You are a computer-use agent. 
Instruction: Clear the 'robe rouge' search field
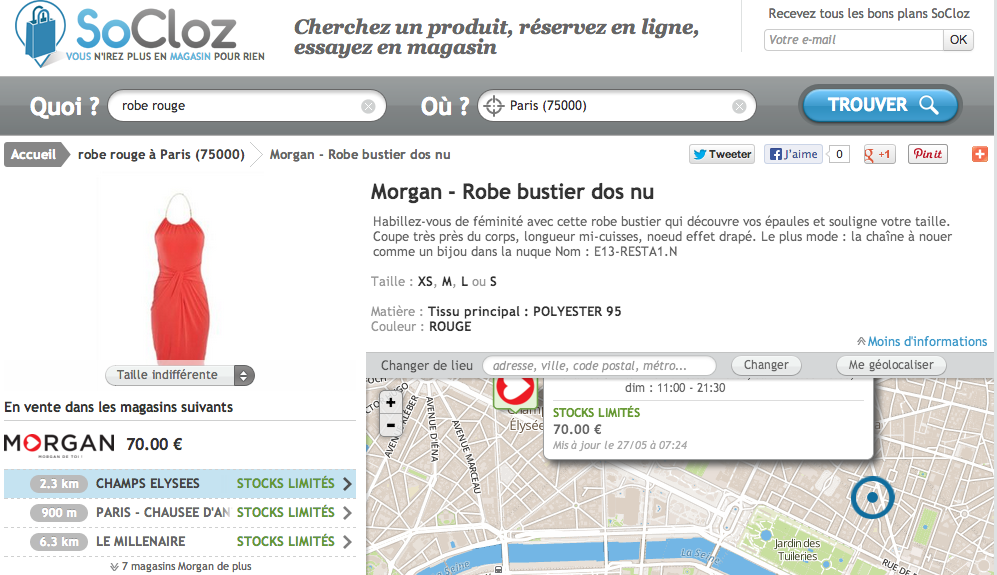click(368, 106)
